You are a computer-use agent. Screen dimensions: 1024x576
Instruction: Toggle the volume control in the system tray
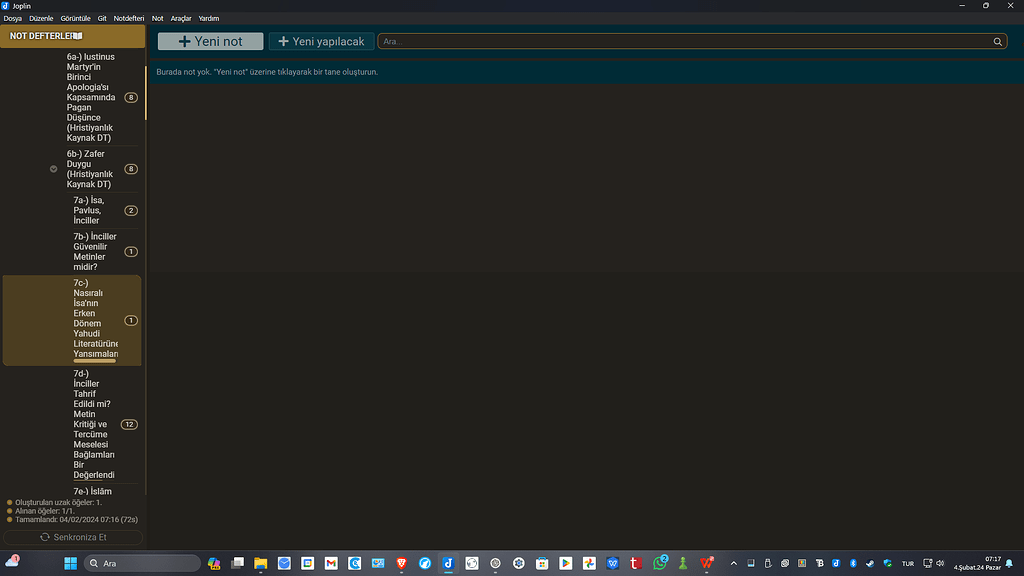pos(939,563)
